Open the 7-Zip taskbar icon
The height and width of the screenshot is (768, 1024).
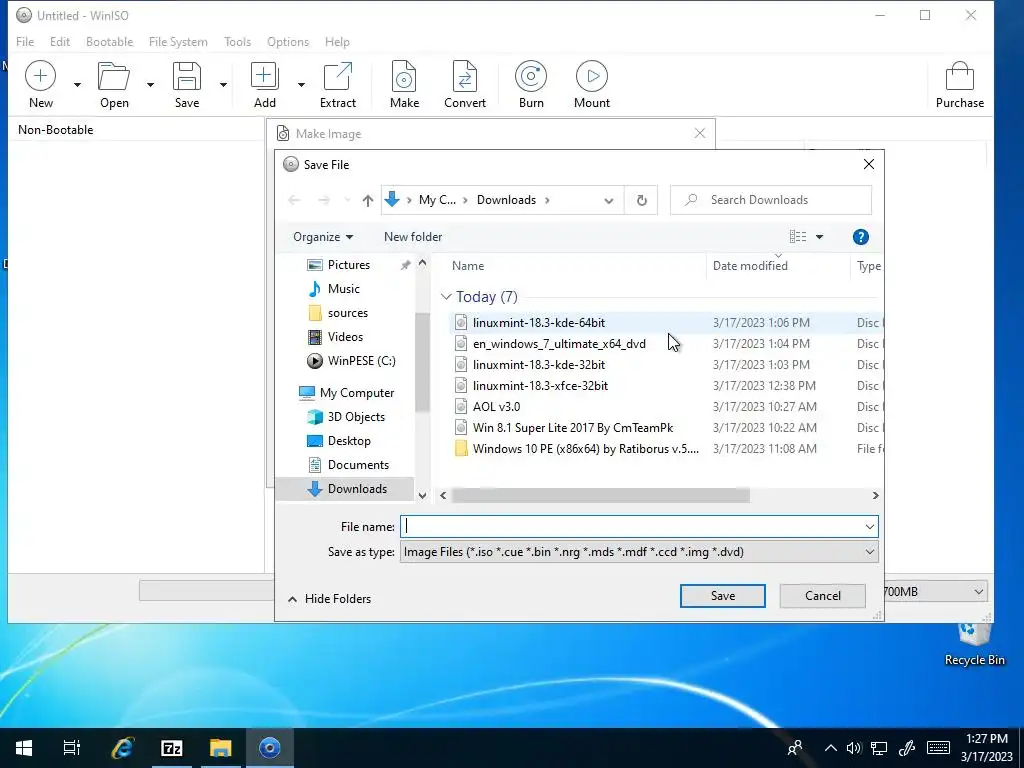(172, 748)
